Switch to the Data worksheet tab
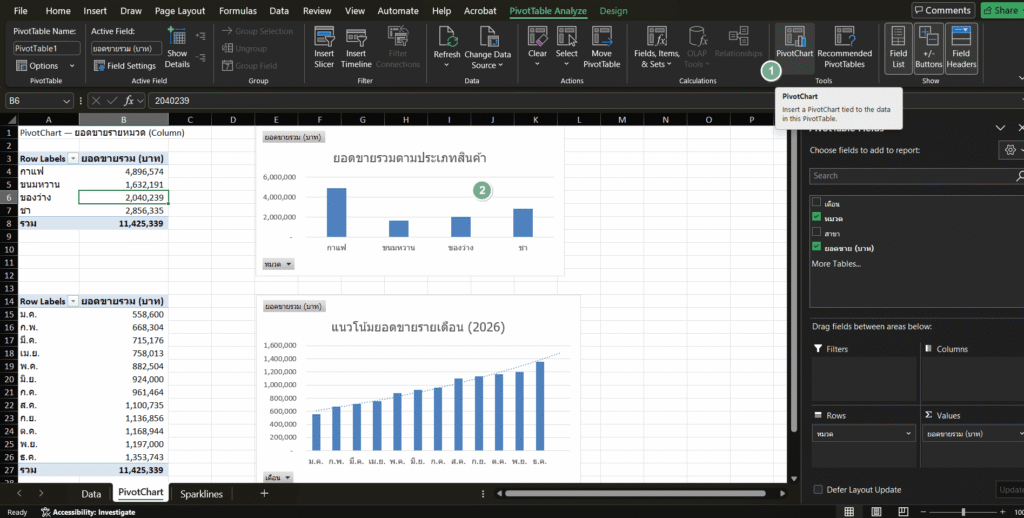Screen dimensions: 1024x518 coord(91,494)
